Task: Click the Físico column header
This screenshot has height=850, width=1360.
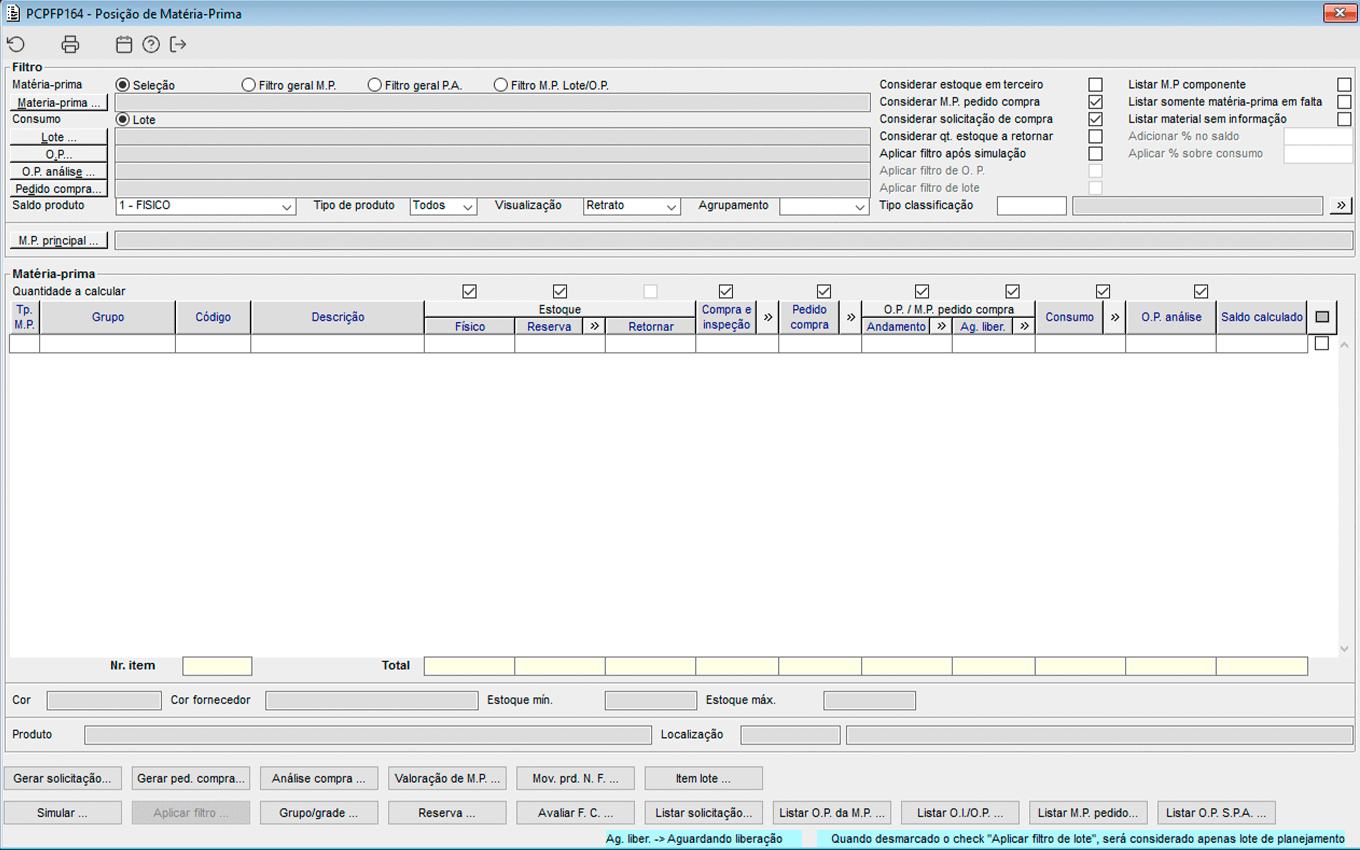Action: (469, 327)
